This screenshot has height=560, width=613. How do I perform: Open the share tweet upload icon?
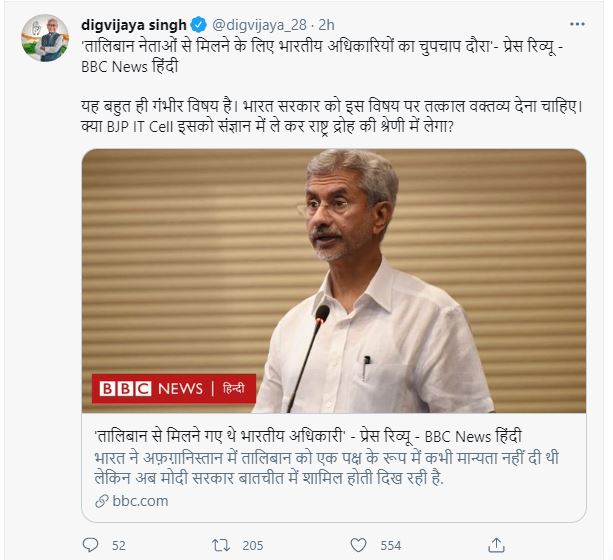tap(496, 545)
